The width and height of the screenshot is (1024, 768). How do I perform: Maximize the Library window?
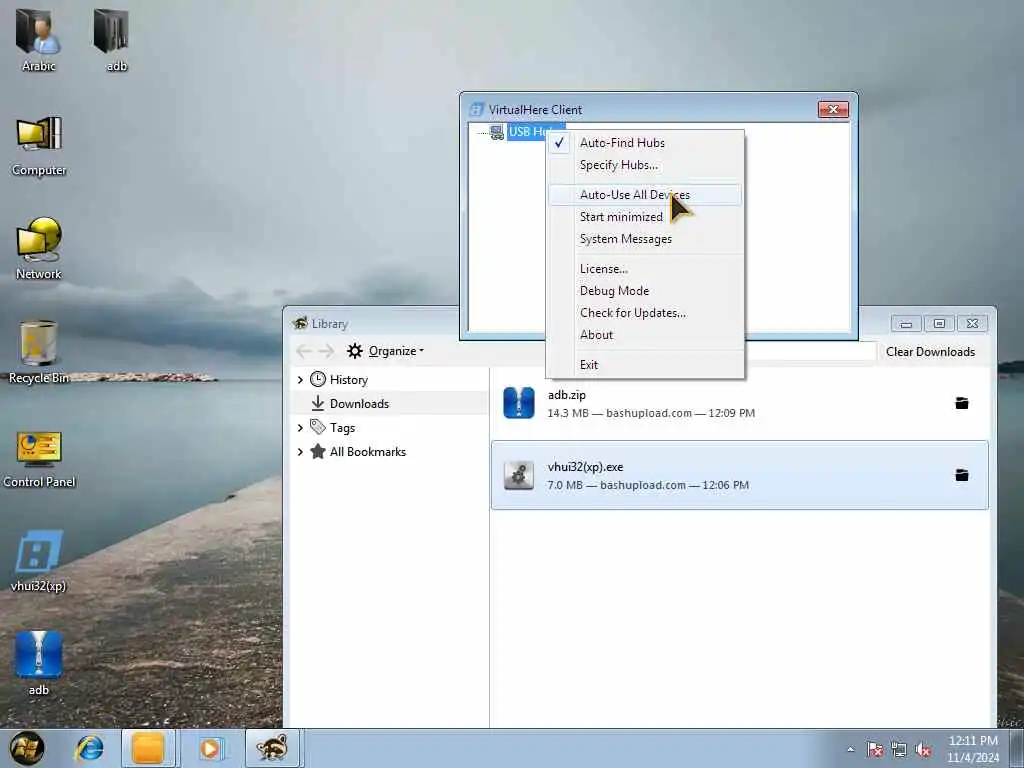(938, 324)
